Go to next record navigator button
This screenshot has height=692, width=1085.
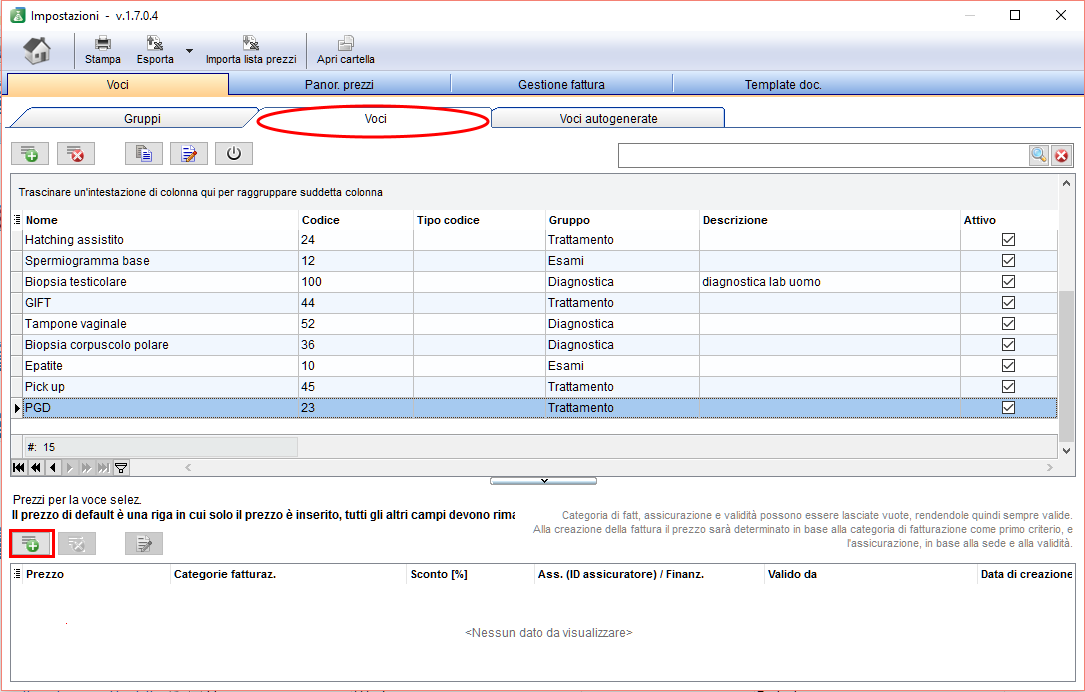69,468
